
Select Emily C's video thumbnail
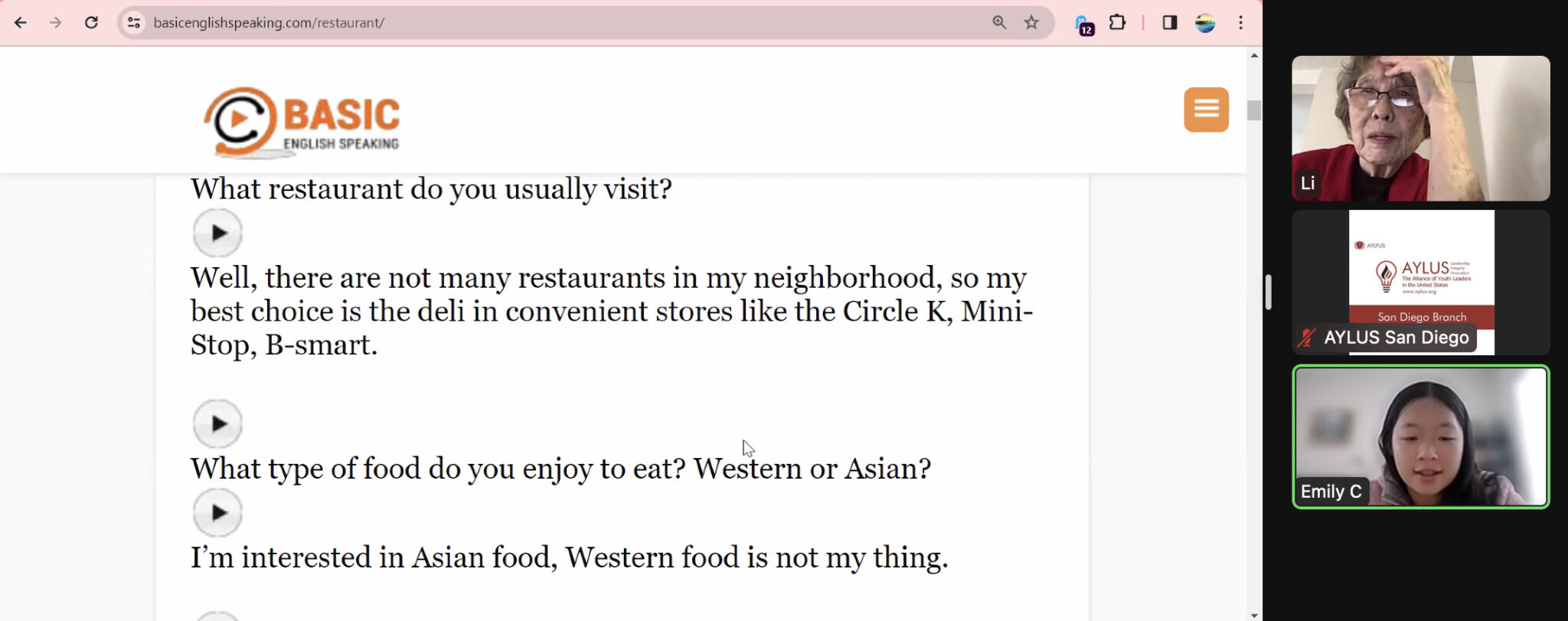1421,436
